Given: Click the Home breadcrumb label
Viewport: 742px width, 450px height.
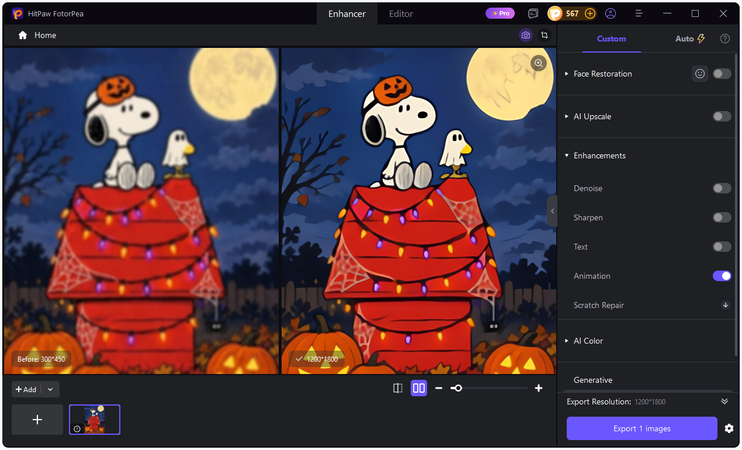Looking at the screenshot, I should click(x=45, y=35).
